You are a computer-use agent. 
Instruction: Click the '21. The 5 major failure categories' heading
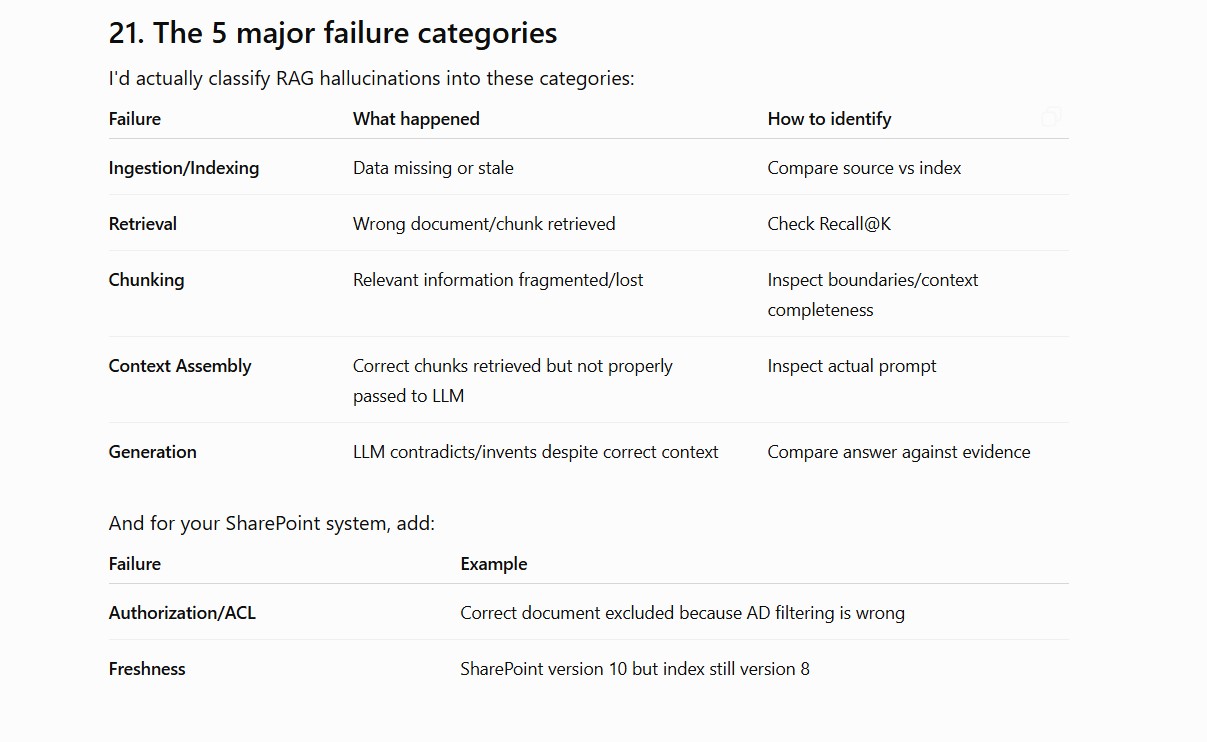click(x=333, y=33)
